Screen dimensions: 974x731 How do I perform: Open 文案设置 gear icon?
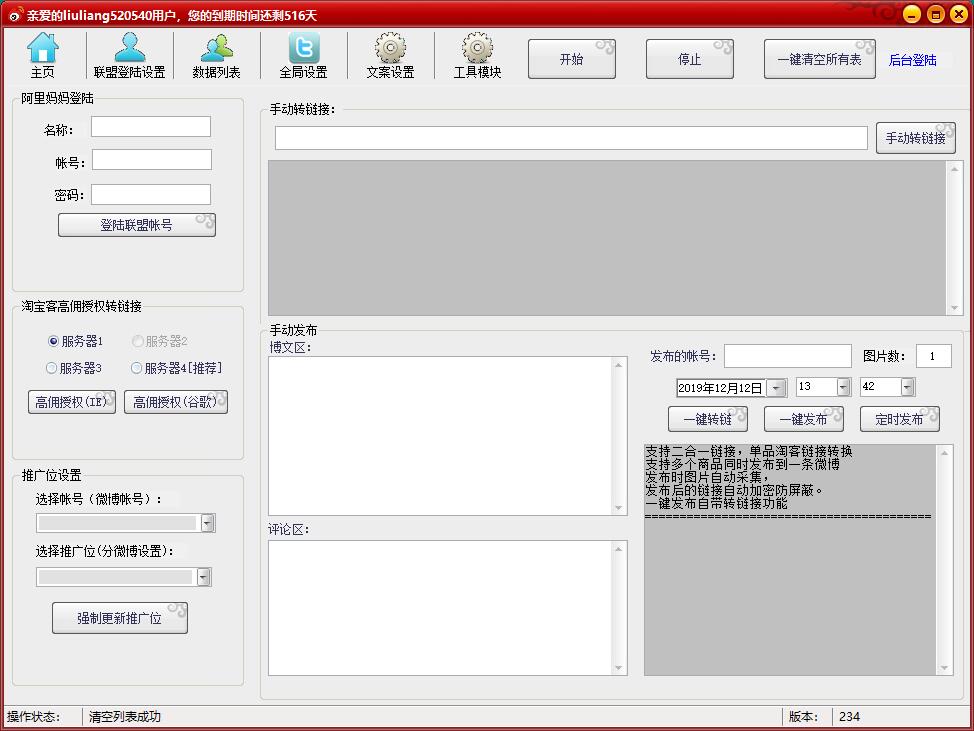point(390,55)
